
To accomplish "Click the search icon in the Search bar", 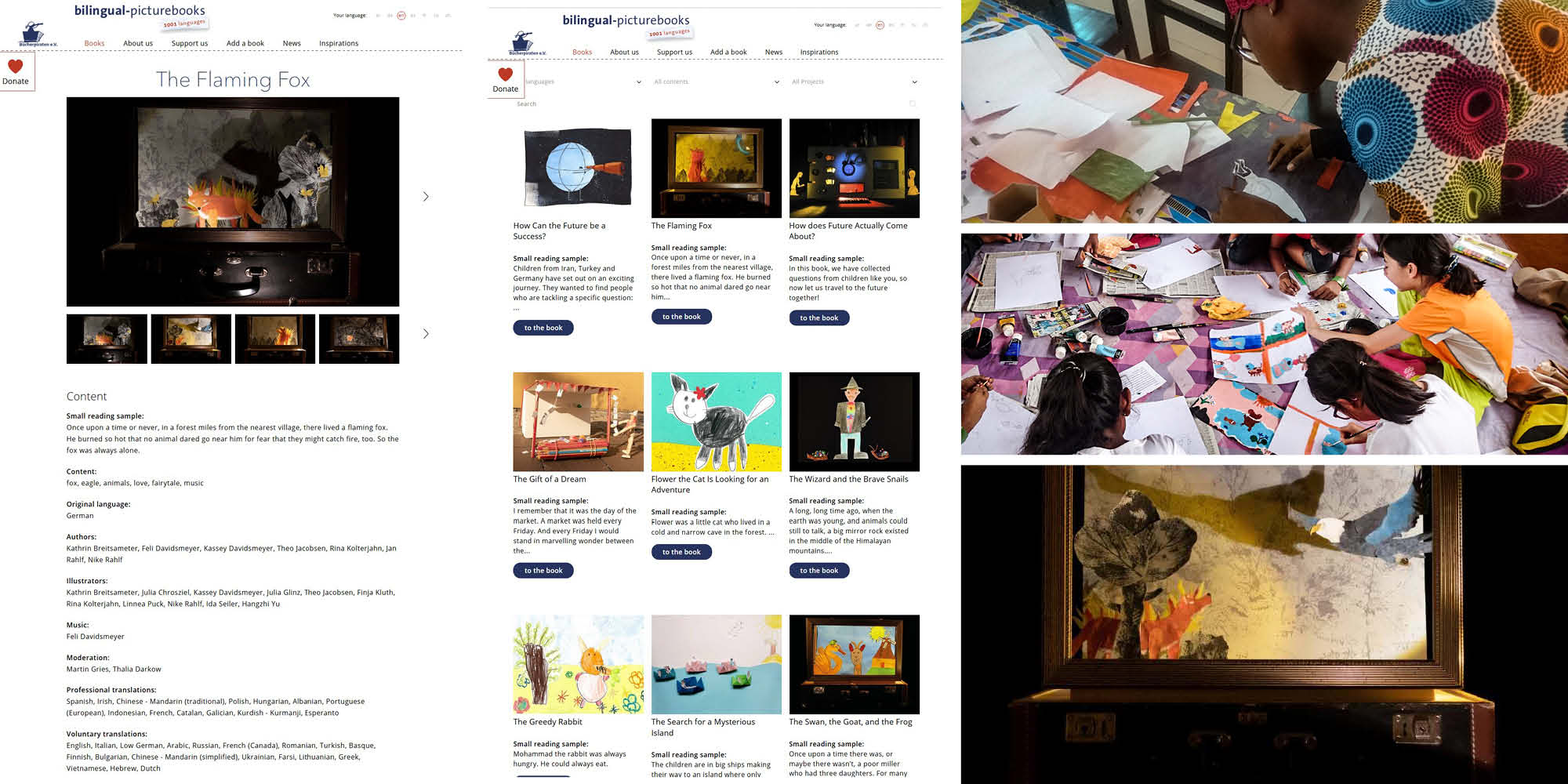I will [x=912, y=103].
